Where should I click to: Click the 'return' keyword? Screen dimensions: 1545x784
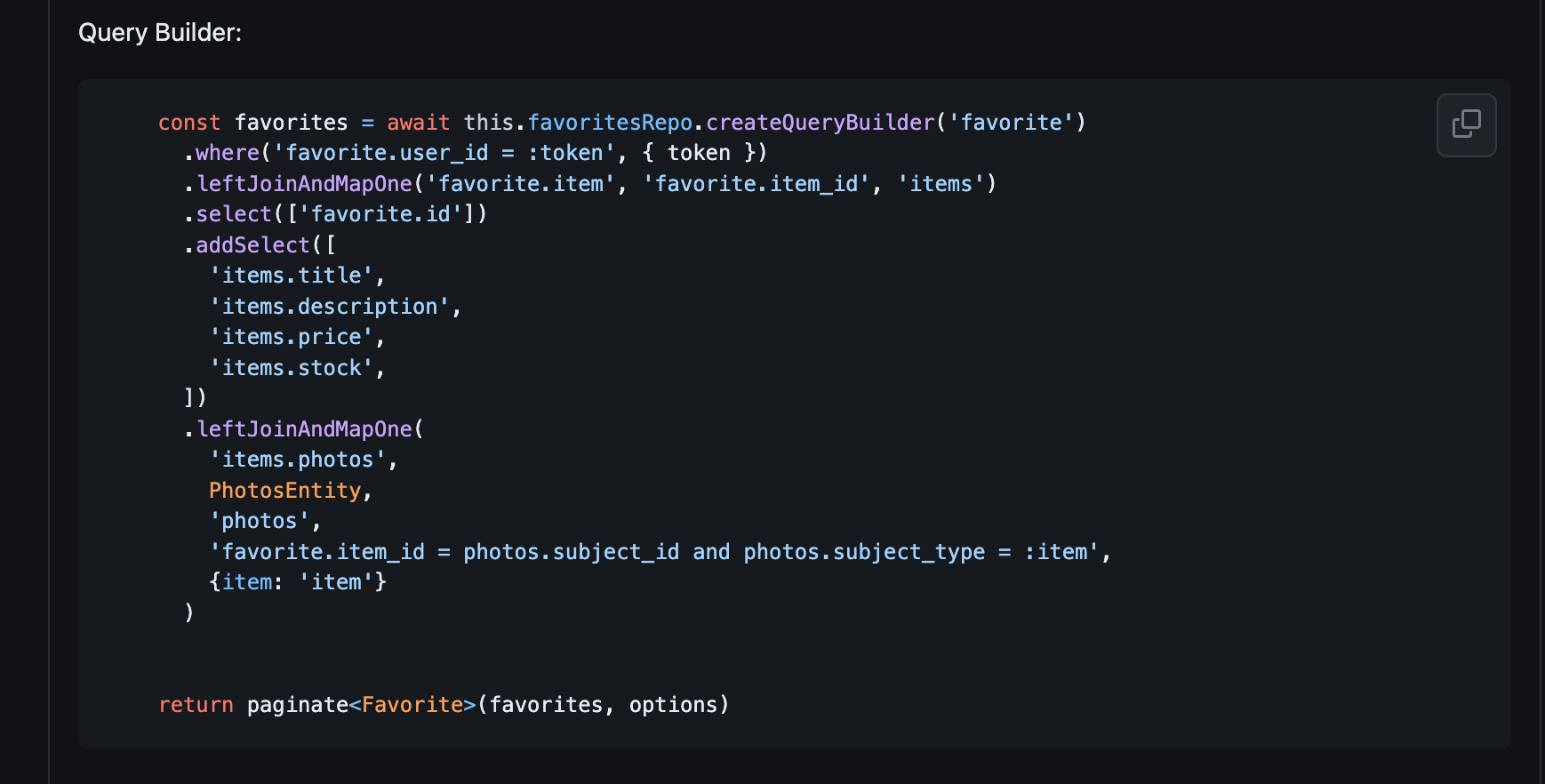pos(196,705)
